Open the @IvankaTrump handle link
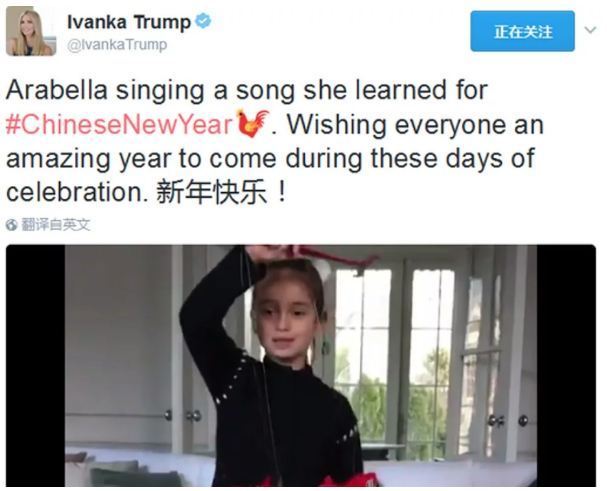Image resolution: width=607 pixels, height=491 pixels. pos(117,45)
